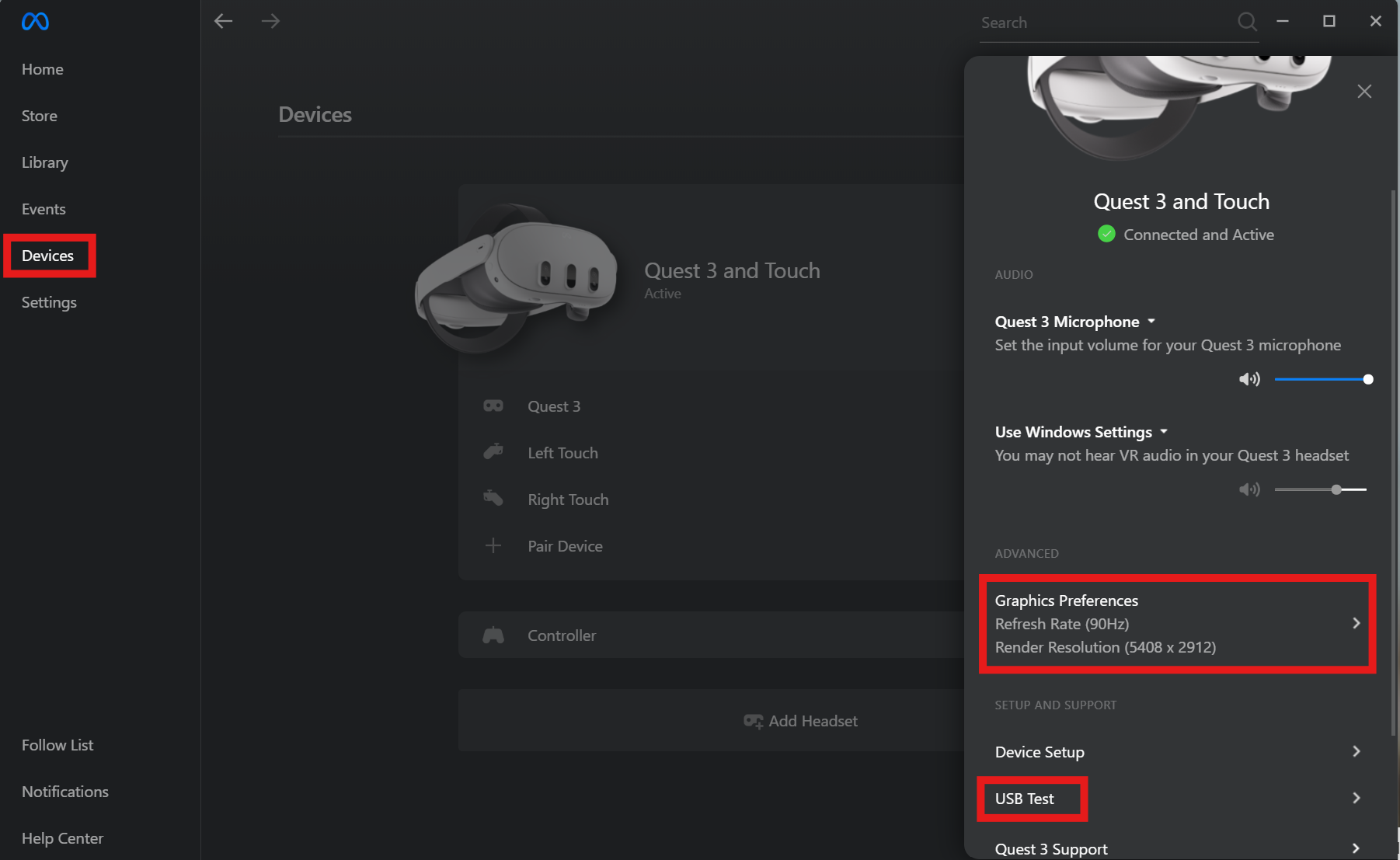Go back with the left arrow
The width and height of the screenshot is (1400, 860).
pos(224,21)
